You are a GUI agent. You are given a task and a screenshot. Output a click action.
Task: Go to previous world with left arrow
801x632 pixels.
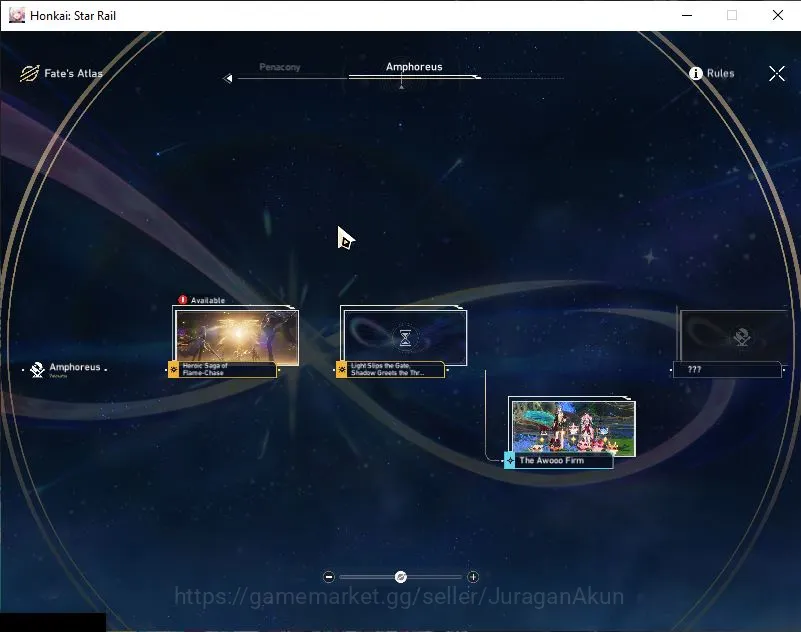[228, 78]
